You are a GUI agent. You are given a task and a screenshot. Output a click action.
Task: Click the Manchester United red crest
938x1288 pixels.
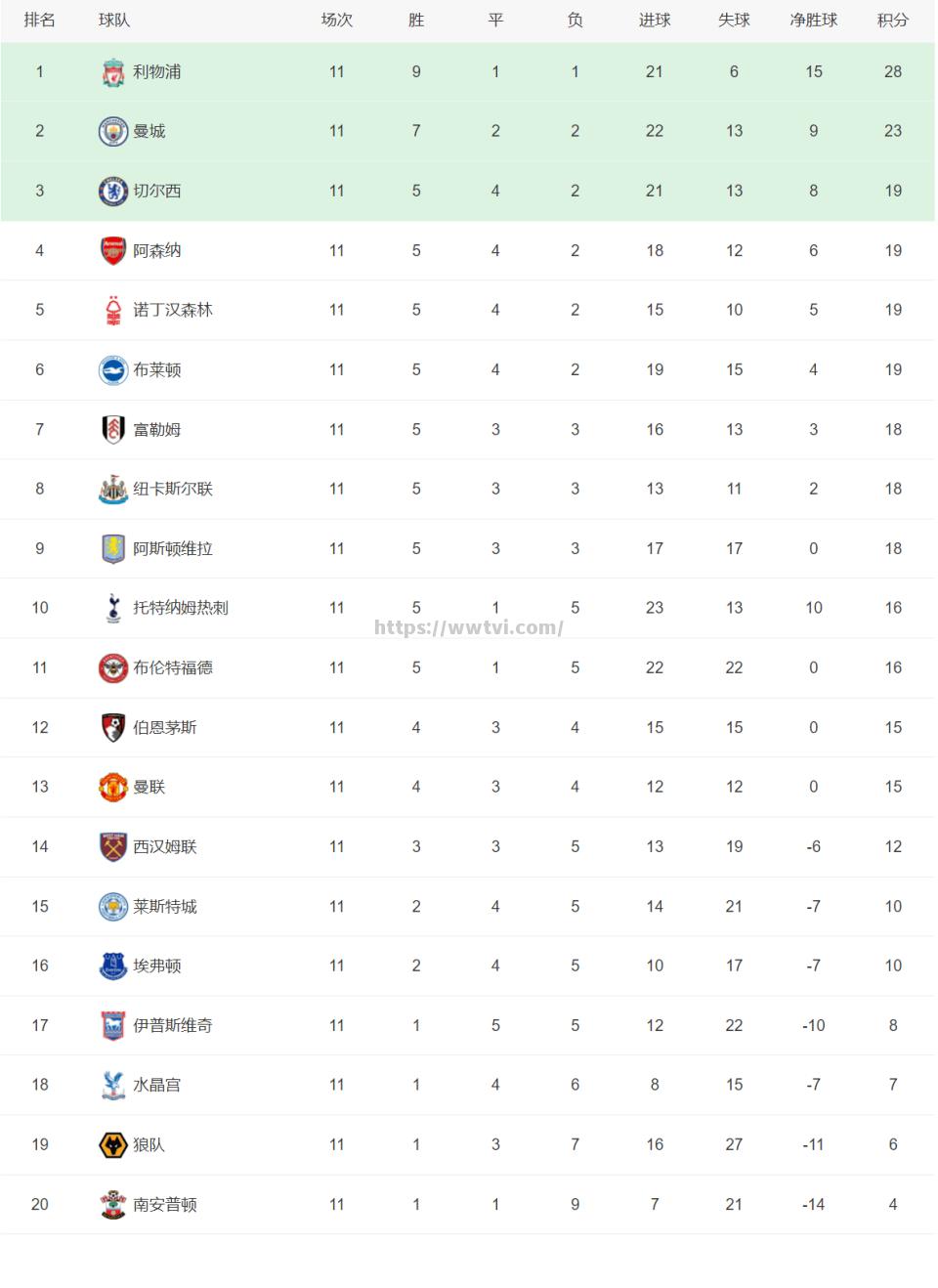(x=113, y=787)
